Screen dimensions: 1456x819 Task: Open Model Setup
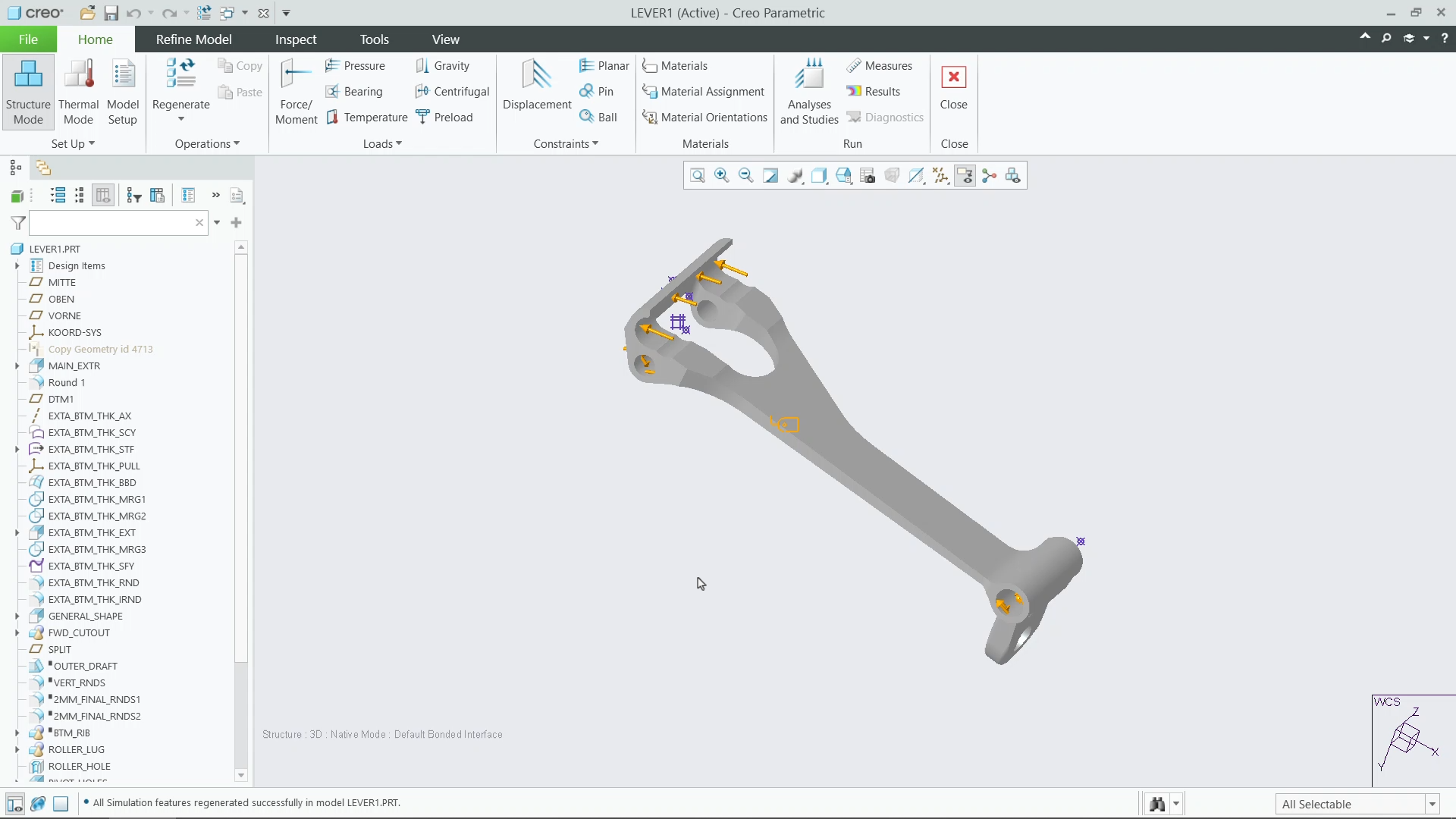point(123,92)
